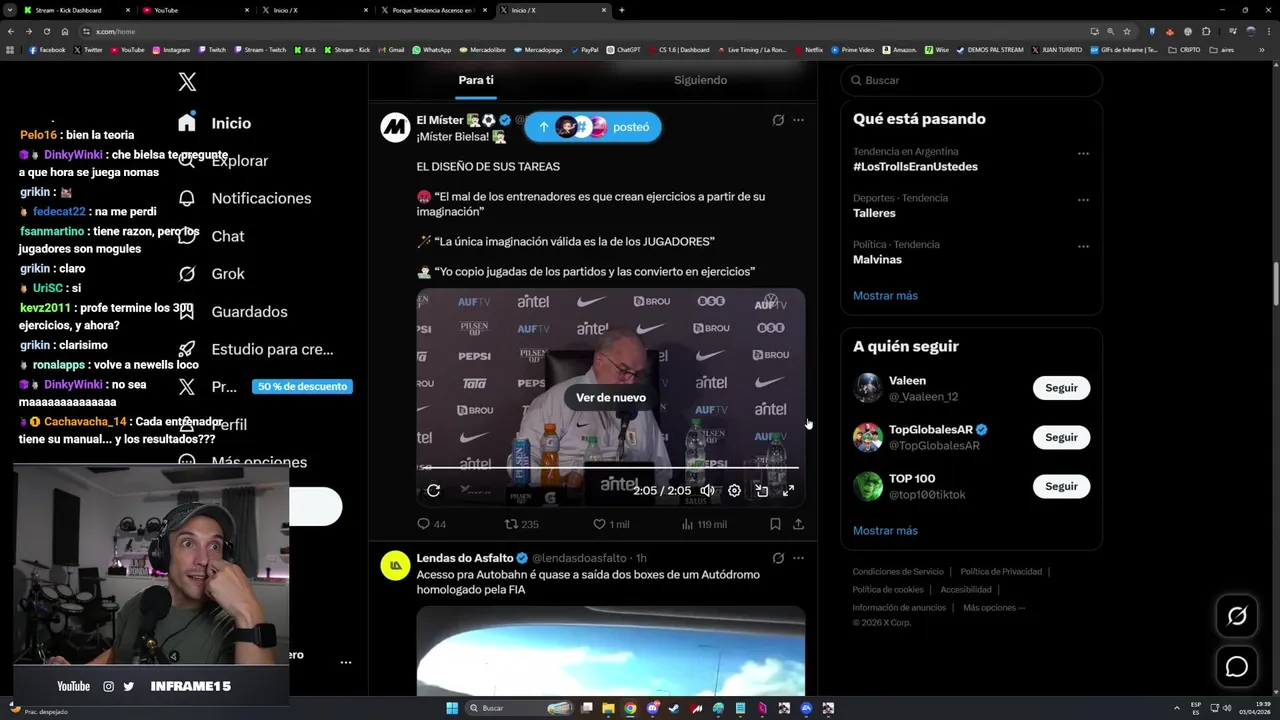Viewport: 1280px width, 720px height.
Task: Expand the CRIPTO bookmarks folder
Action: (x=1184, y=50)
